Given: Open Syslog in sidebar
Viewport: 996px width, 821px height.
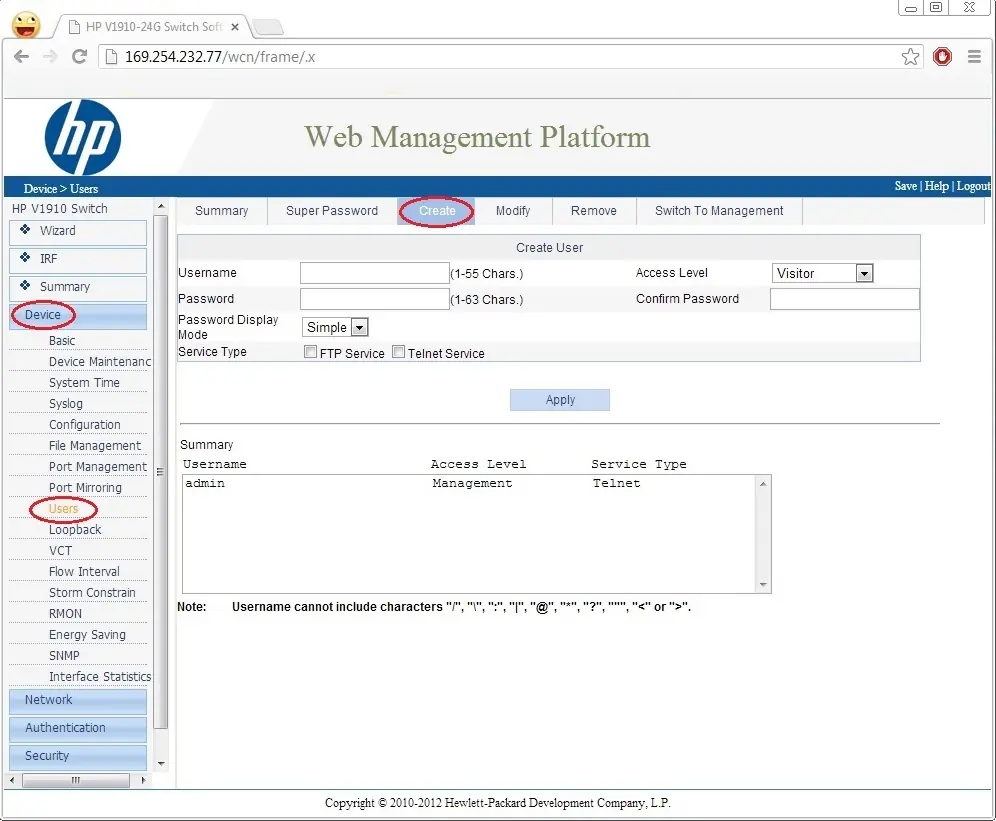Looking at the screenshot, I should pyautogui.click(x=65, y=404).
